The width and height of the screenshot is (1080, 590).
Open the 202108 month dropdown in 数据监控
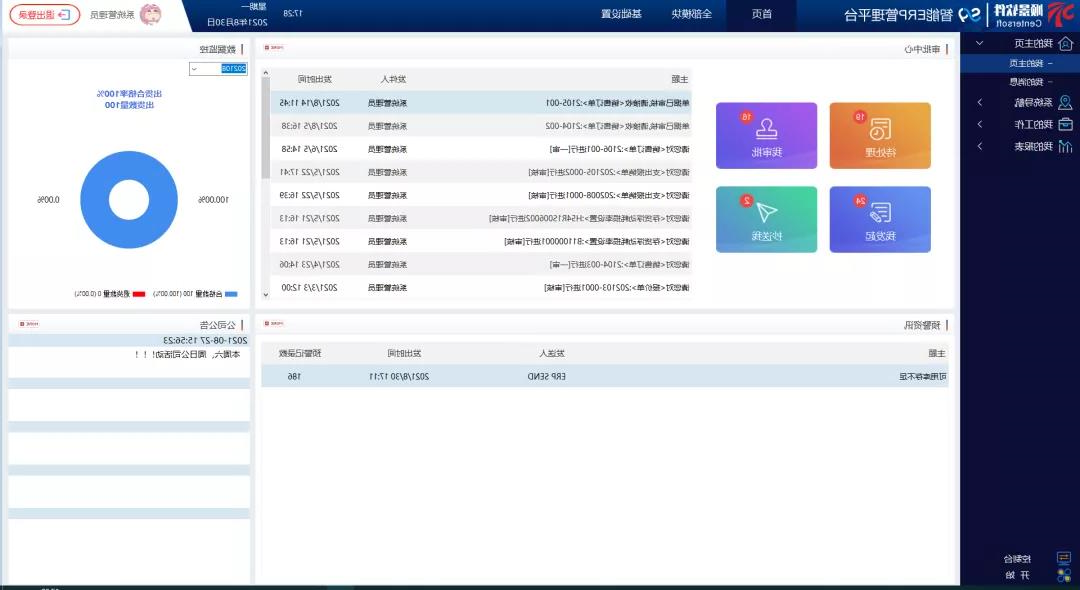point(217,69)
